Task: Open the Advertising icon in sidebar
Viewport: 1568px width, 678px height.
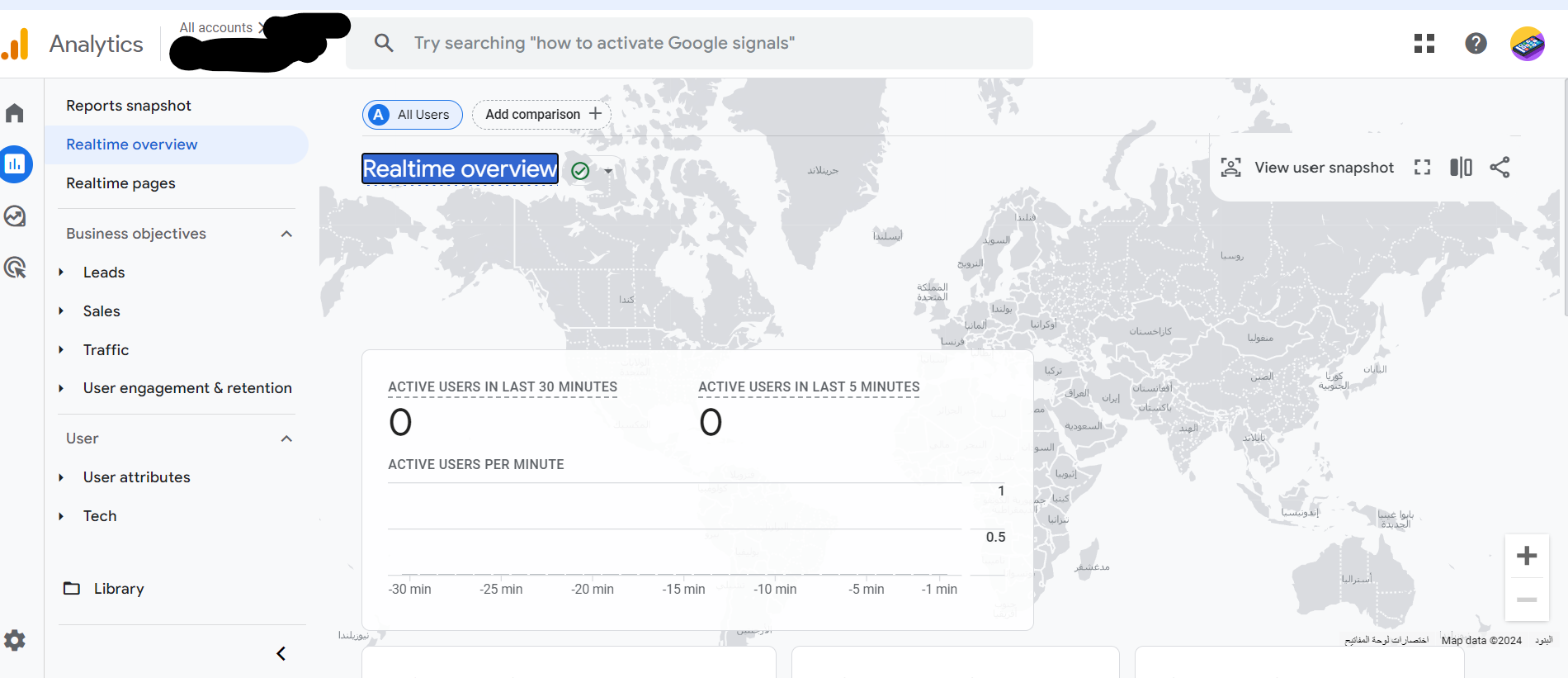Action: (x=15, y=268)
